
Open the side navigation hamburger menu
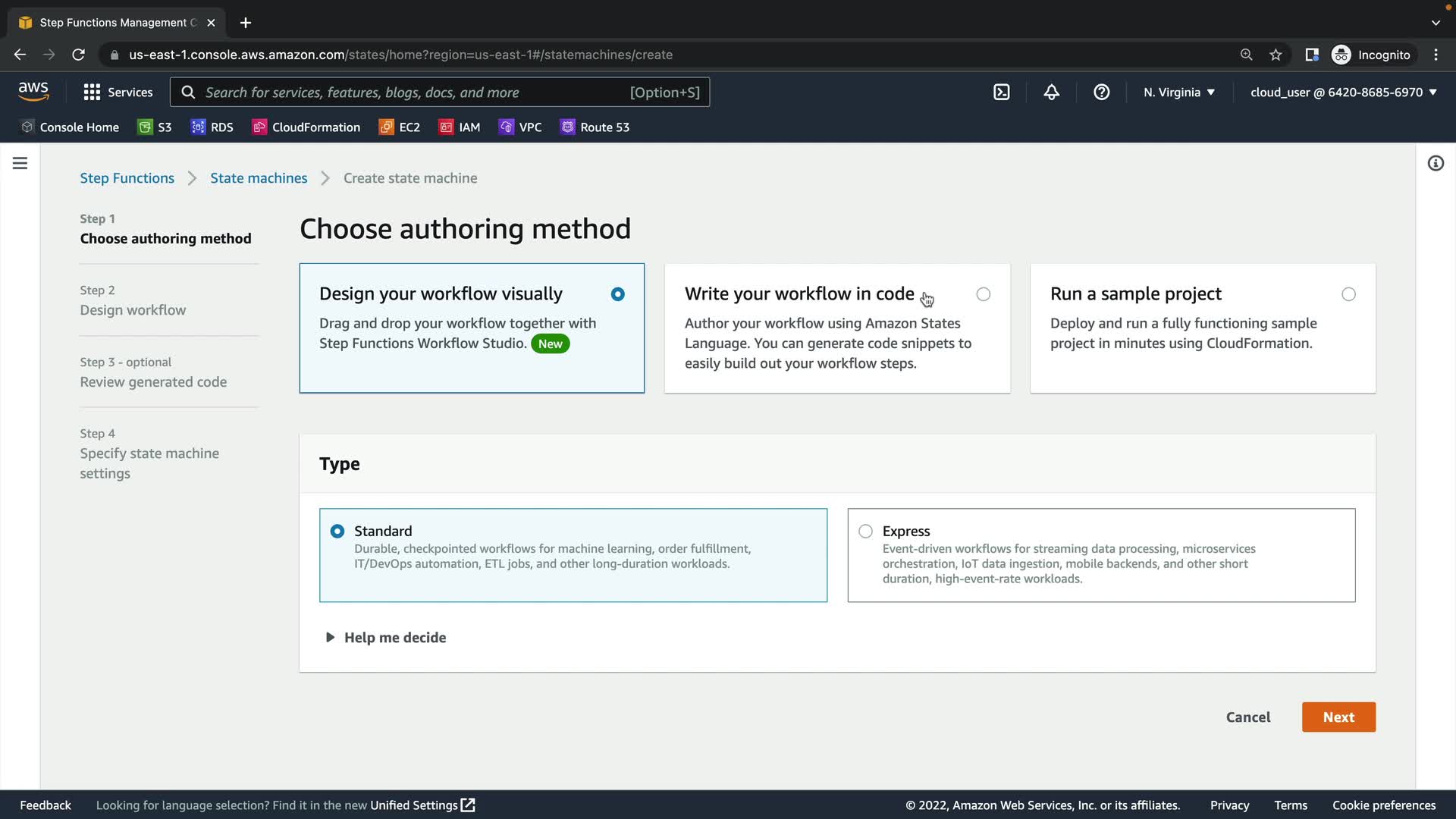tap(20, 163)
